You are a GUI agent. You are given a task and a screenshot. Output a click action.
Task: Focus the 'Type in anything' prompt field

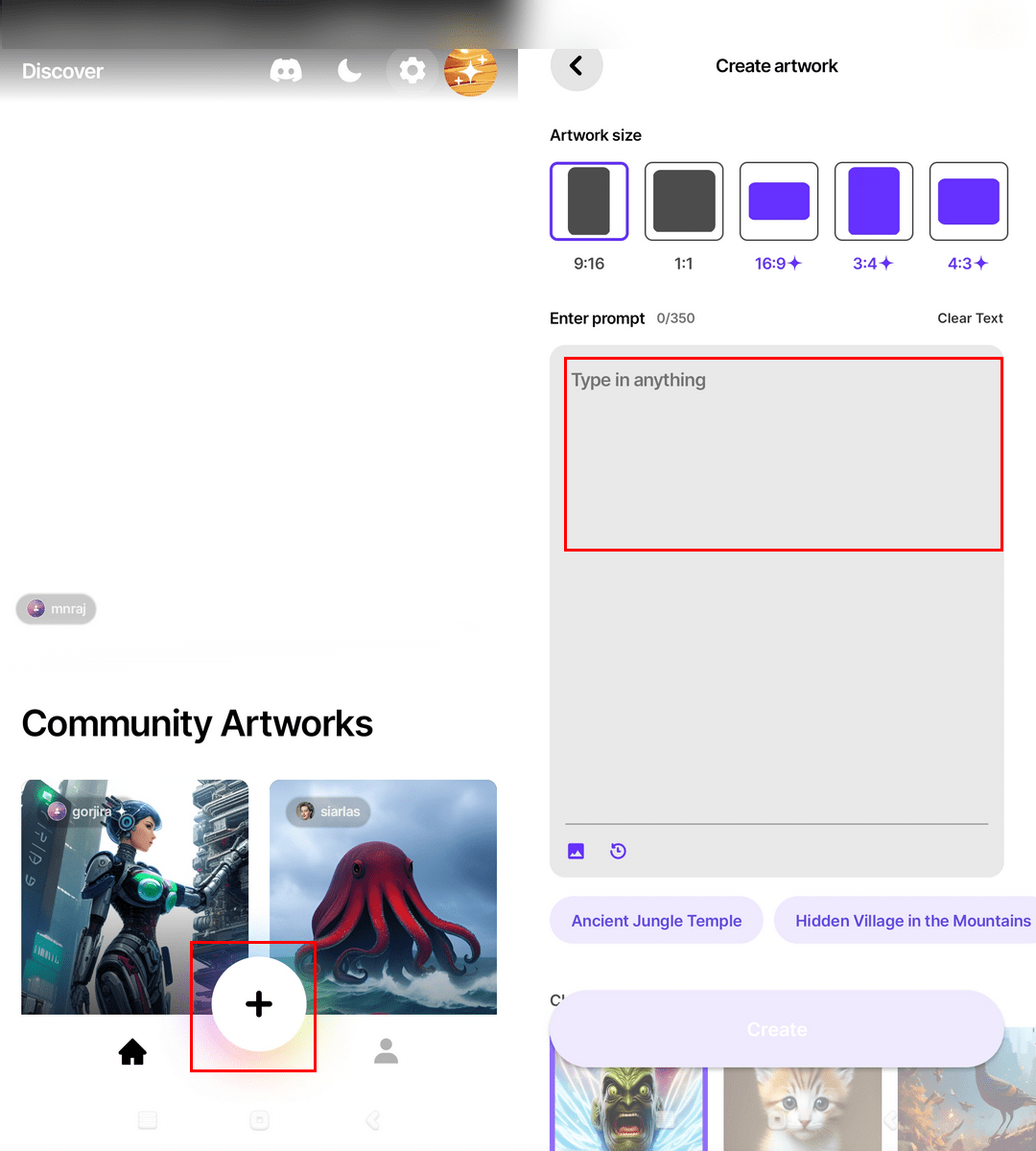[x=783, y=454]
